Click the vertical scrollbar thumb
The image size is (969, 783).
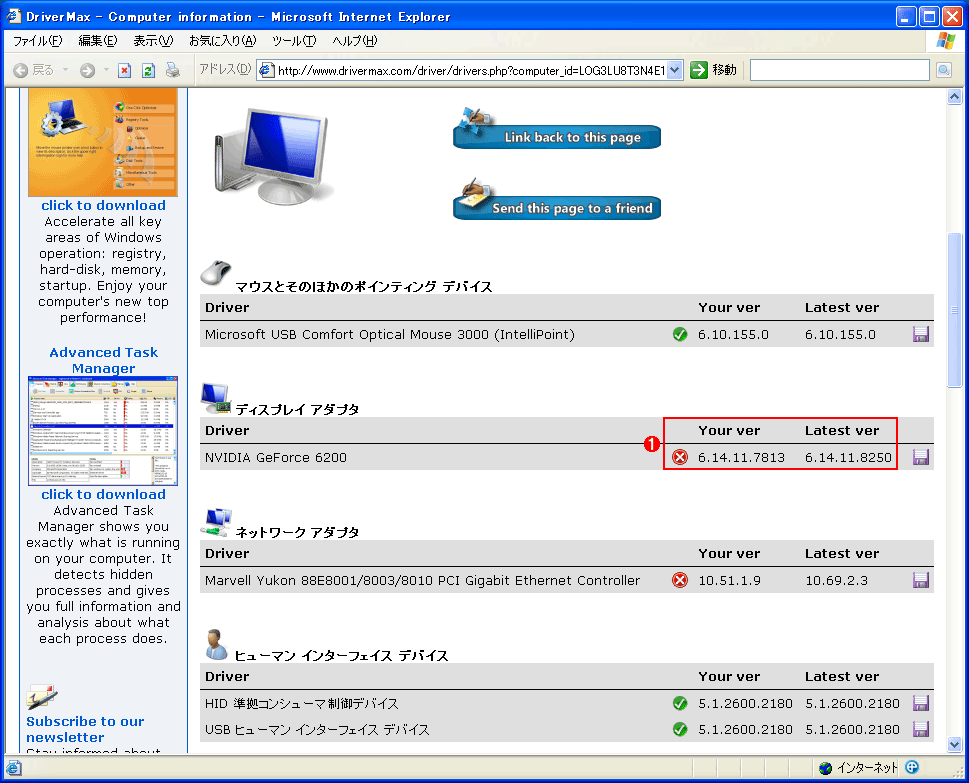(x=954, y=310)
